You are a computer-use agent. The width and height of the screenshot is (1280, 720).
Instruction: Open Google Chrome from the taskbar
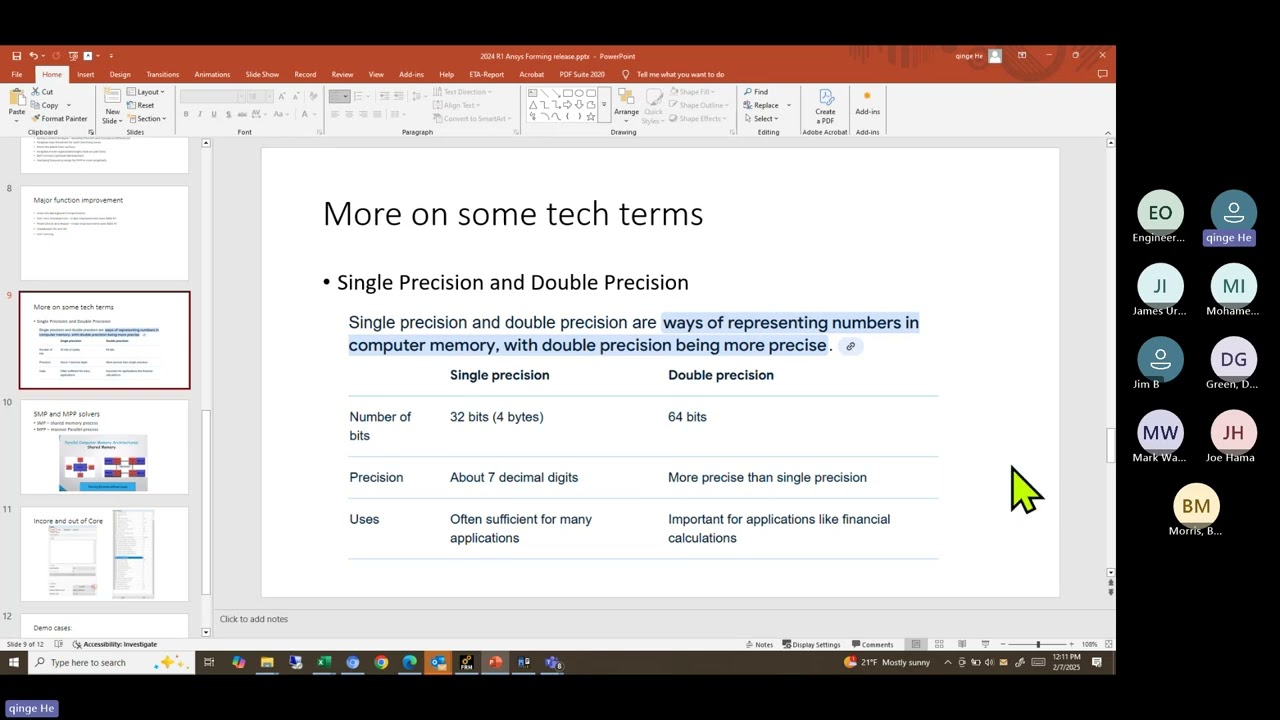(x=381, y=662)
